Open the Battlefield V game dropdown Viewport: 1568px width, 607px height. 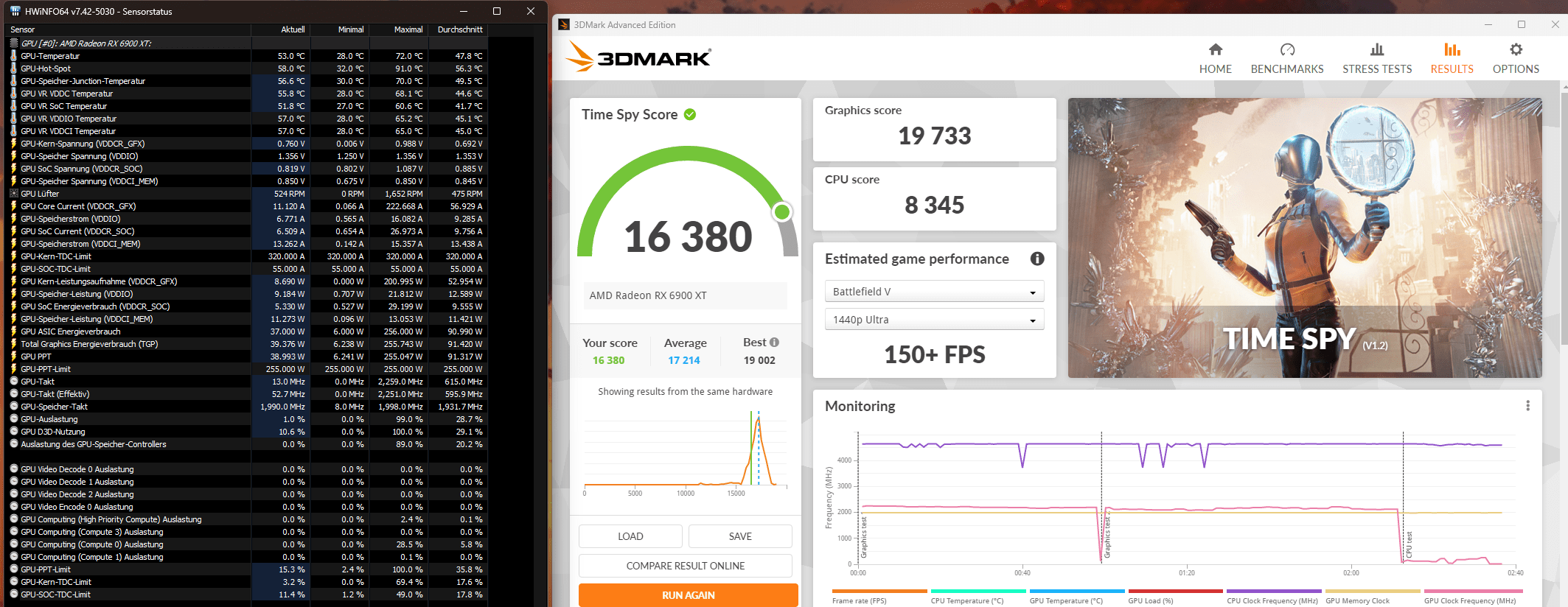pos(934,292)
